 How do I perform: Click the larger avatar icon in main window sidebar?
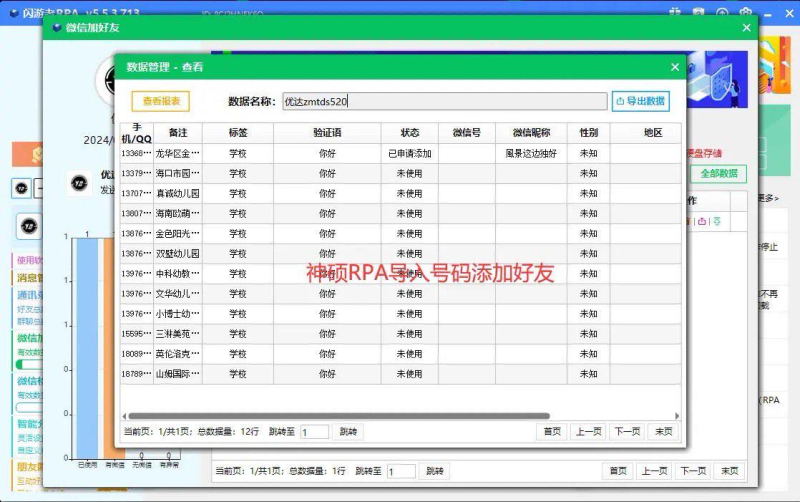[x=29, y=226]
